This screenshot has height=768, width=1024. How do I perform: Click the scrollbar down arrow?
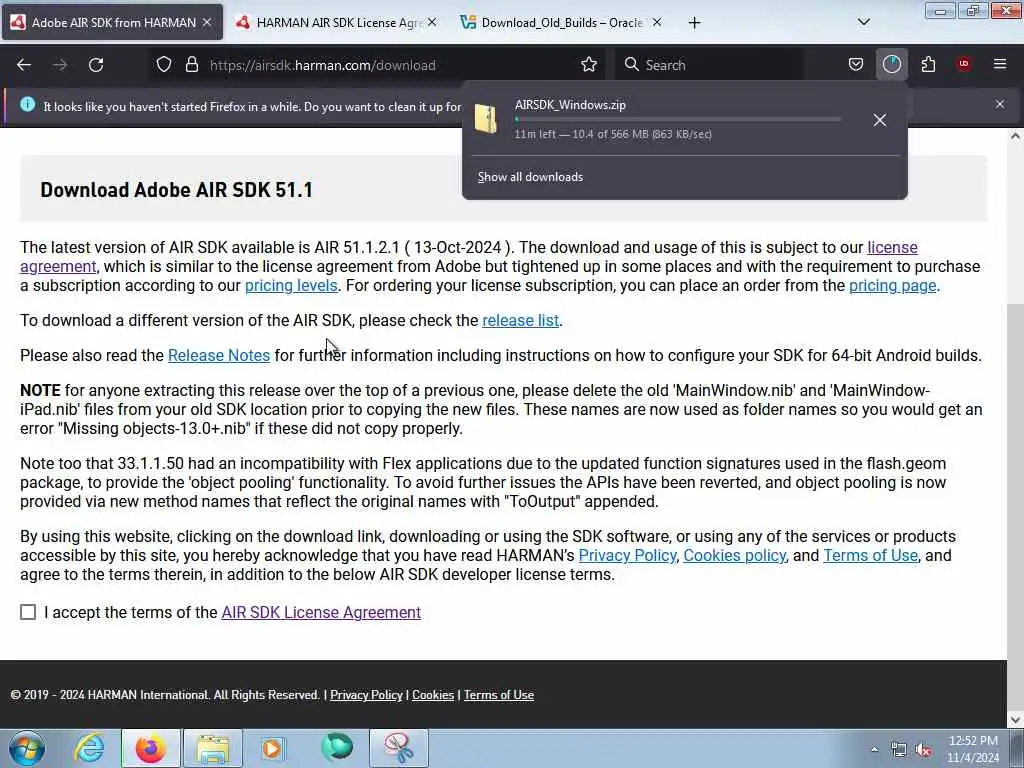point(1016,720)
